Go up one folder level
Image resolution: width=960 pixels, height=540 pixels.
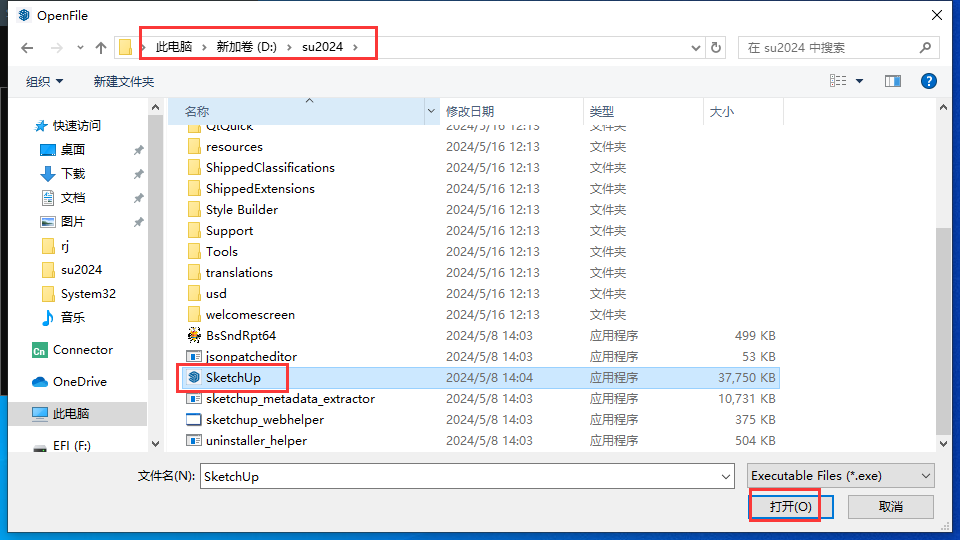click(x=101, y=48)
